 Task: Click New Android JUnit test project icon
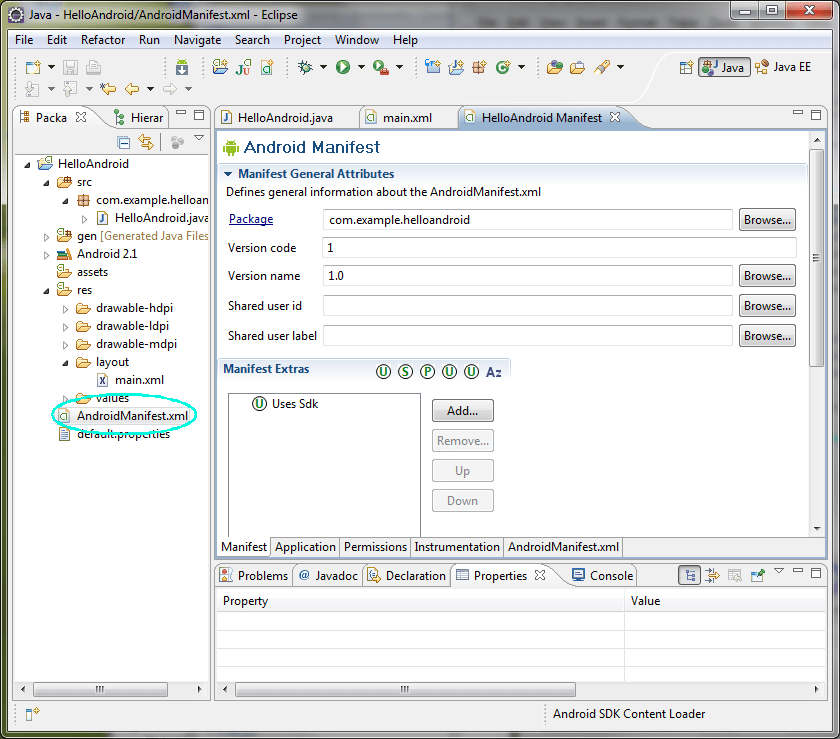click(243, 67)
